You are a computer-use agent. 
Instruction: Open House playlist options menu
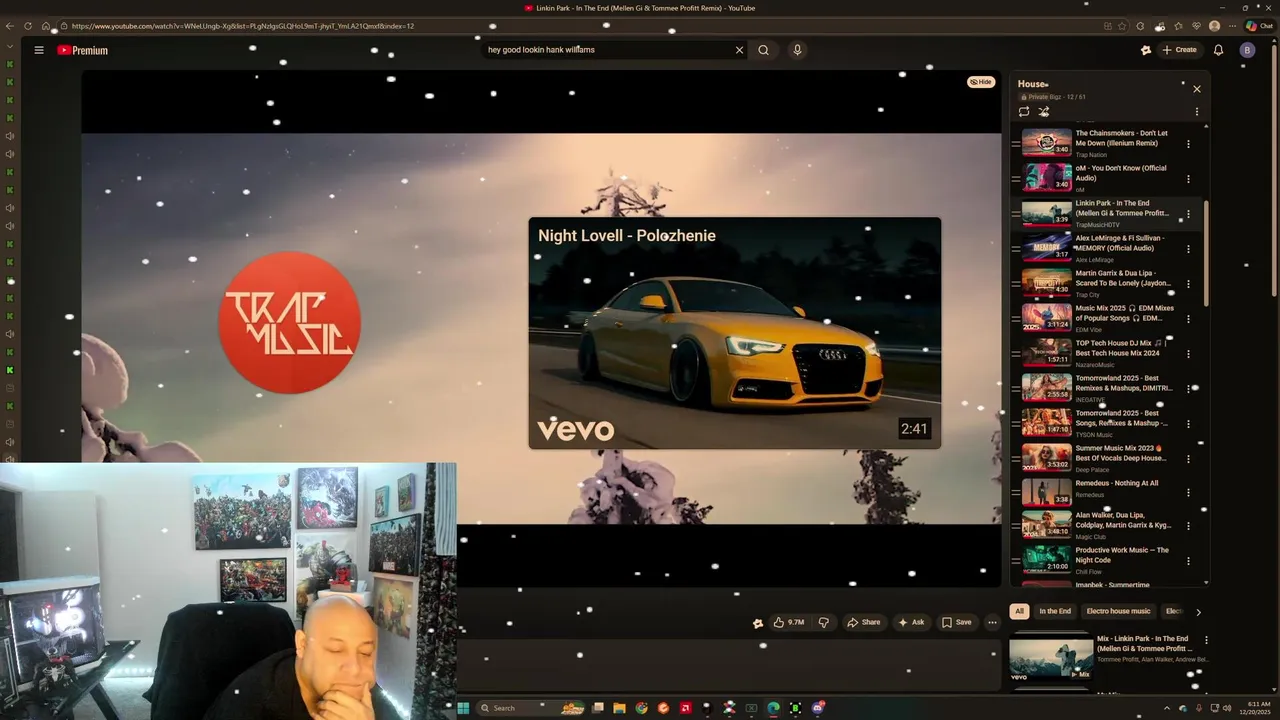point(1196,112)
